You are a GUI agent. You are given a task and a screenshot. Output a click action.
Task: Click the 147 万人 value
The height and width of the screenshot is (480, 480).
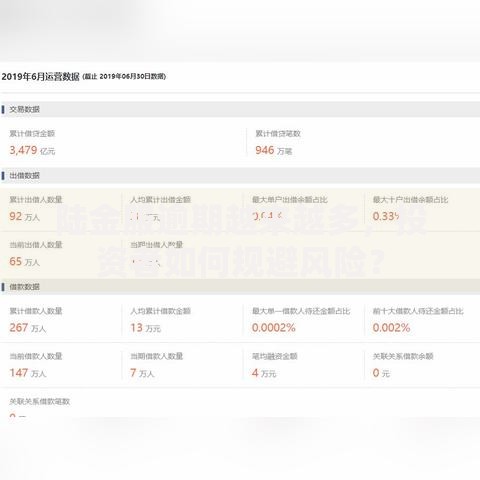[28, 373]
